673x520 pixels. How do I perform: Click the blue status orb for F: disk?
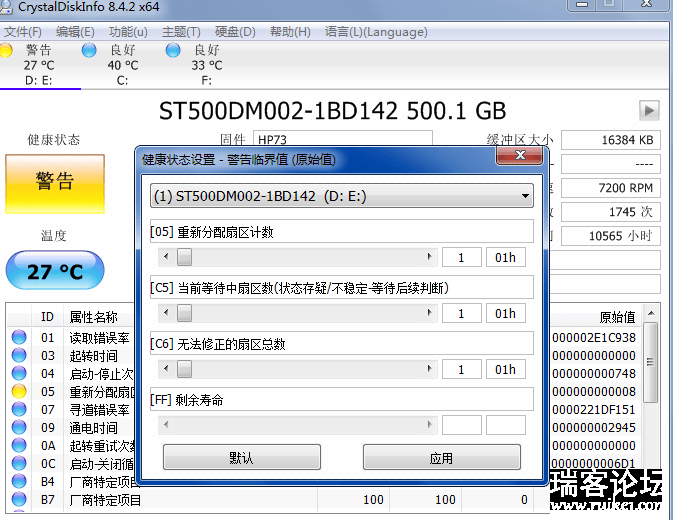[173, 50]
